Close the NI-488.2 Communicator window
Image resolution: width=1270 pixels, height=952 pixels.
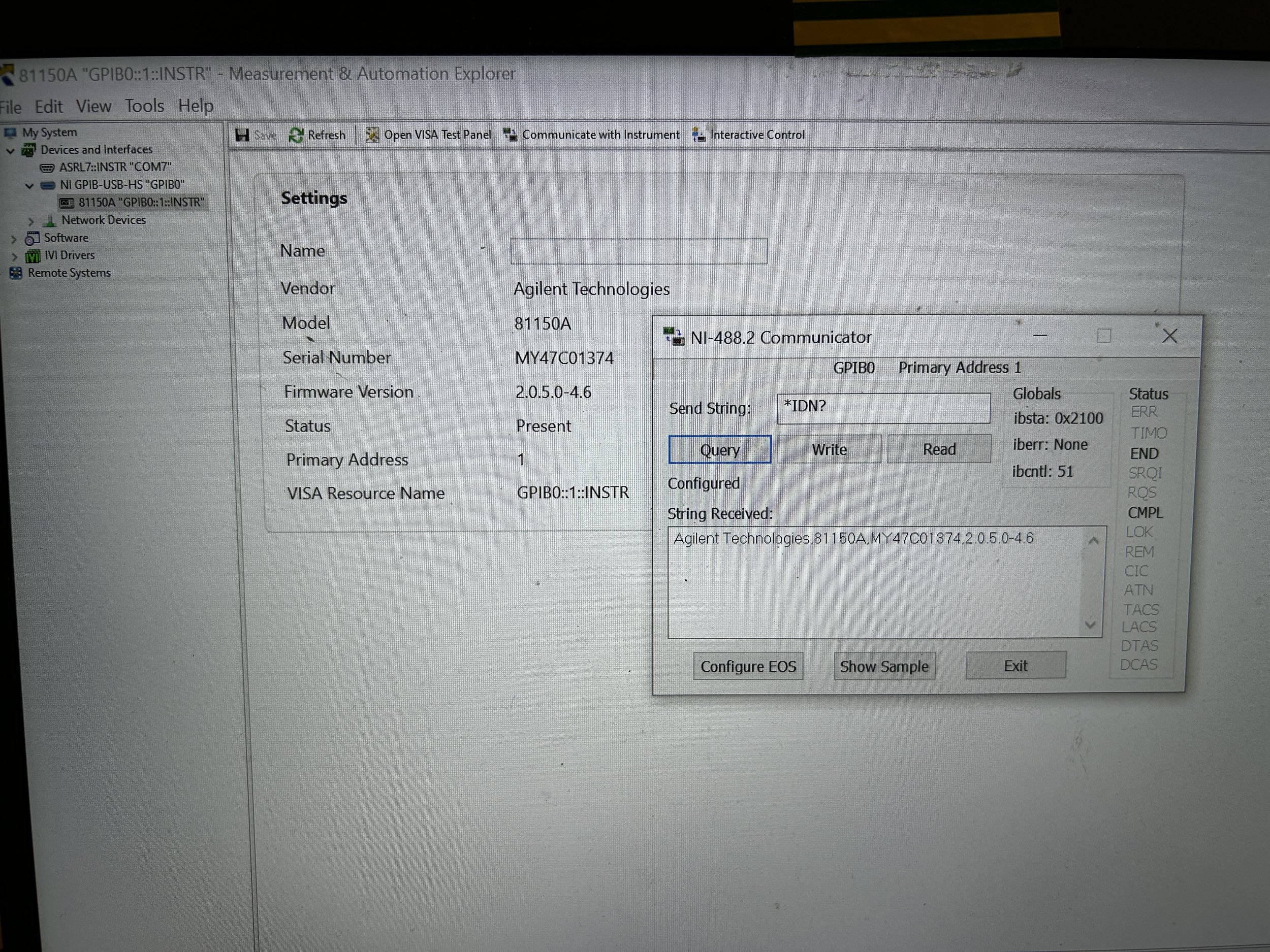[x=1169, y=336]
